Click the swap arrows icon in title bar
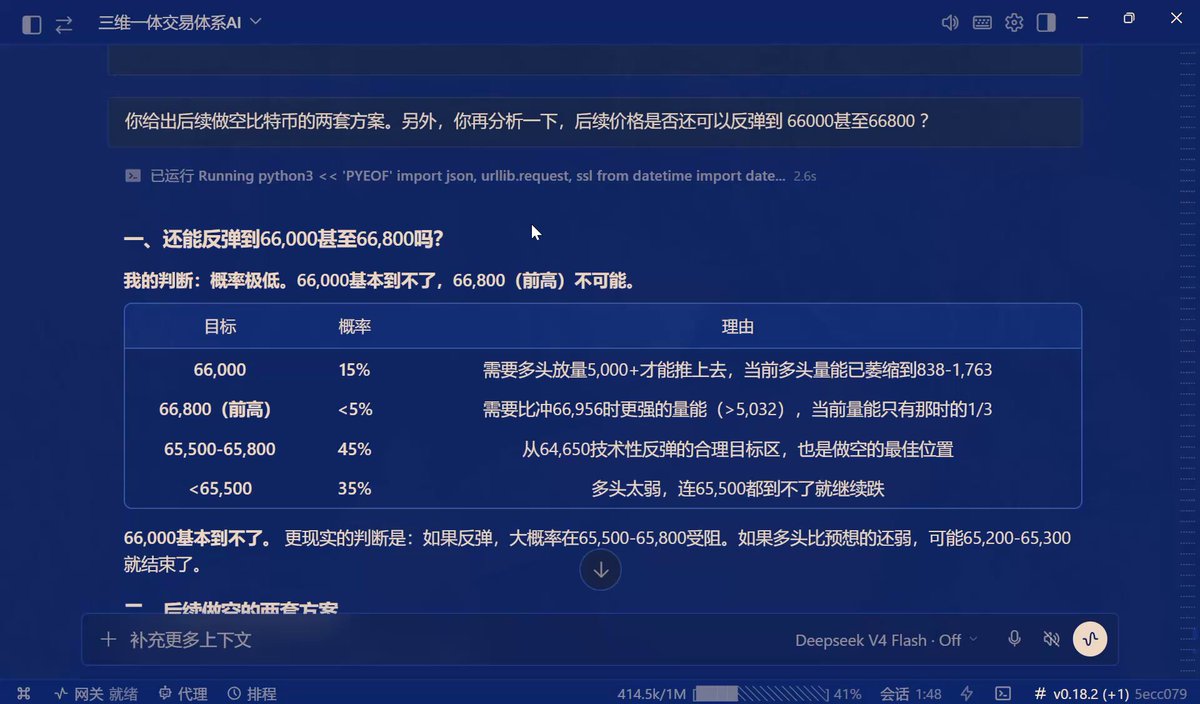The width and height of the screenshot is (1200, 704). [64, 24]
